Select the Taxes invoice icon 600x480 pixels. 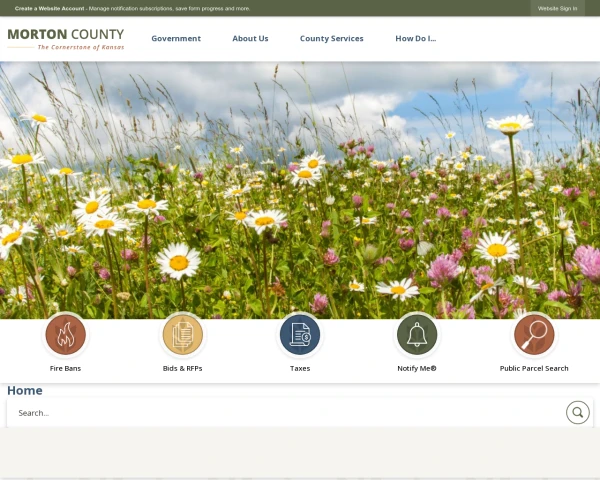300,335
